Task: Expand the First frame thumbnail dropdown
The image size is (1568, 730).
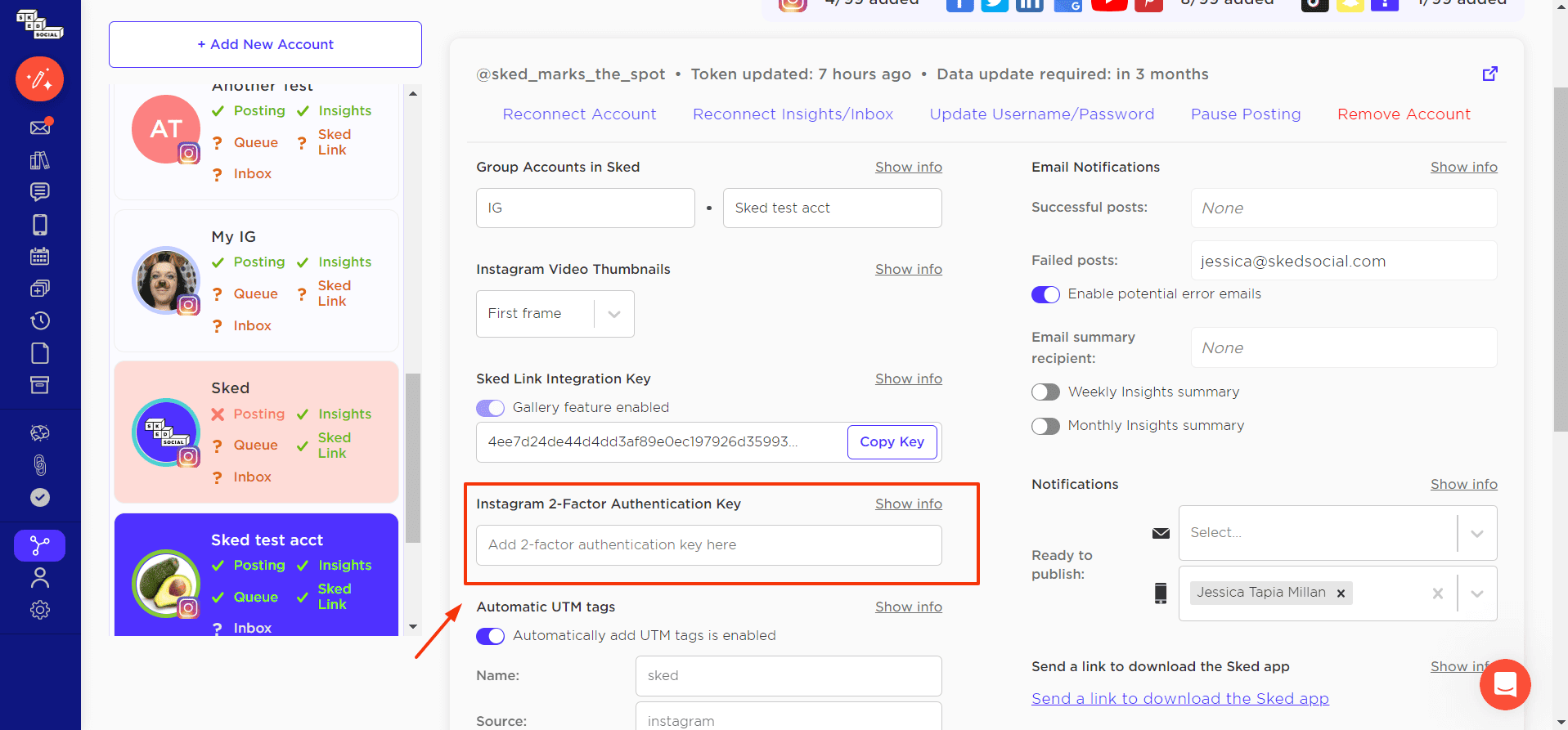Action: (x=555, y=314)
